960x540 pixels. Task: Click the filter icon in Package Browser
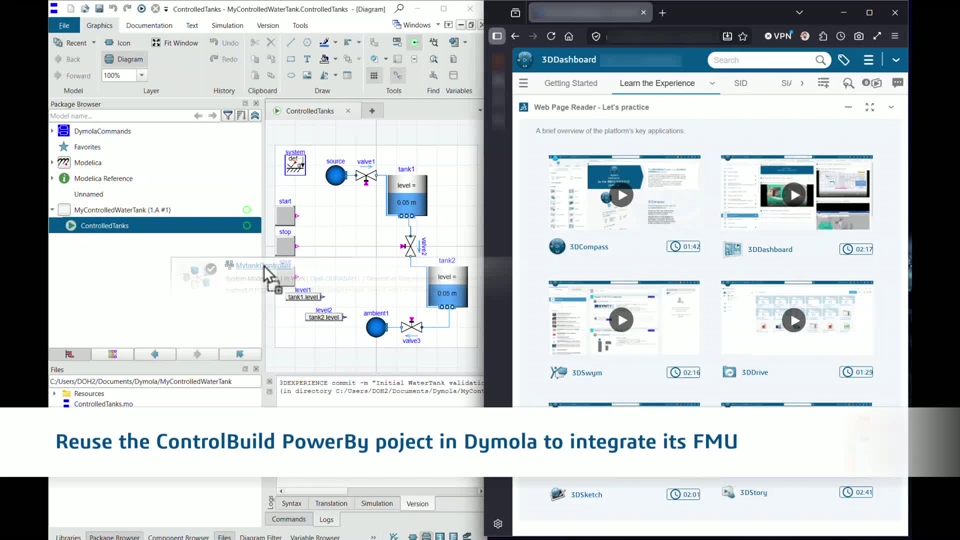228,116
